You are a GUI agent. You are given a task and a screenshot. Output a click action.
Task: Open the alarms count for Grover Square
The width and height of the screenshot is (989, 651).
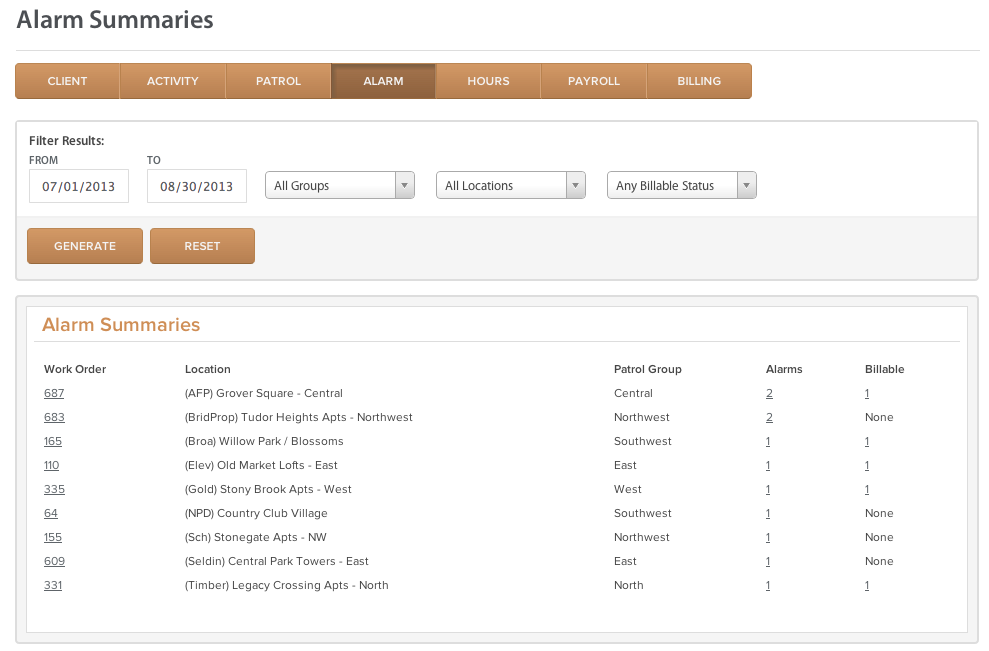(x=770, y=393)
